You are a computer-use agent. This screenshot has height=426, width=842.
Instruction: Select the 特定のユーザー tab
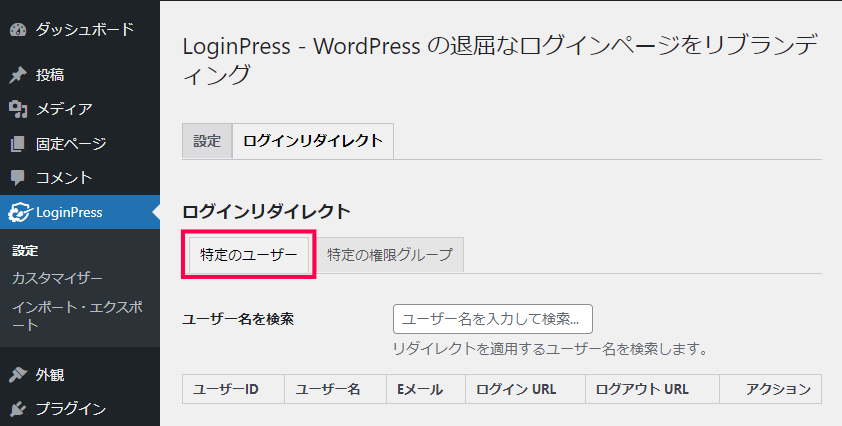tap(249, 255)
